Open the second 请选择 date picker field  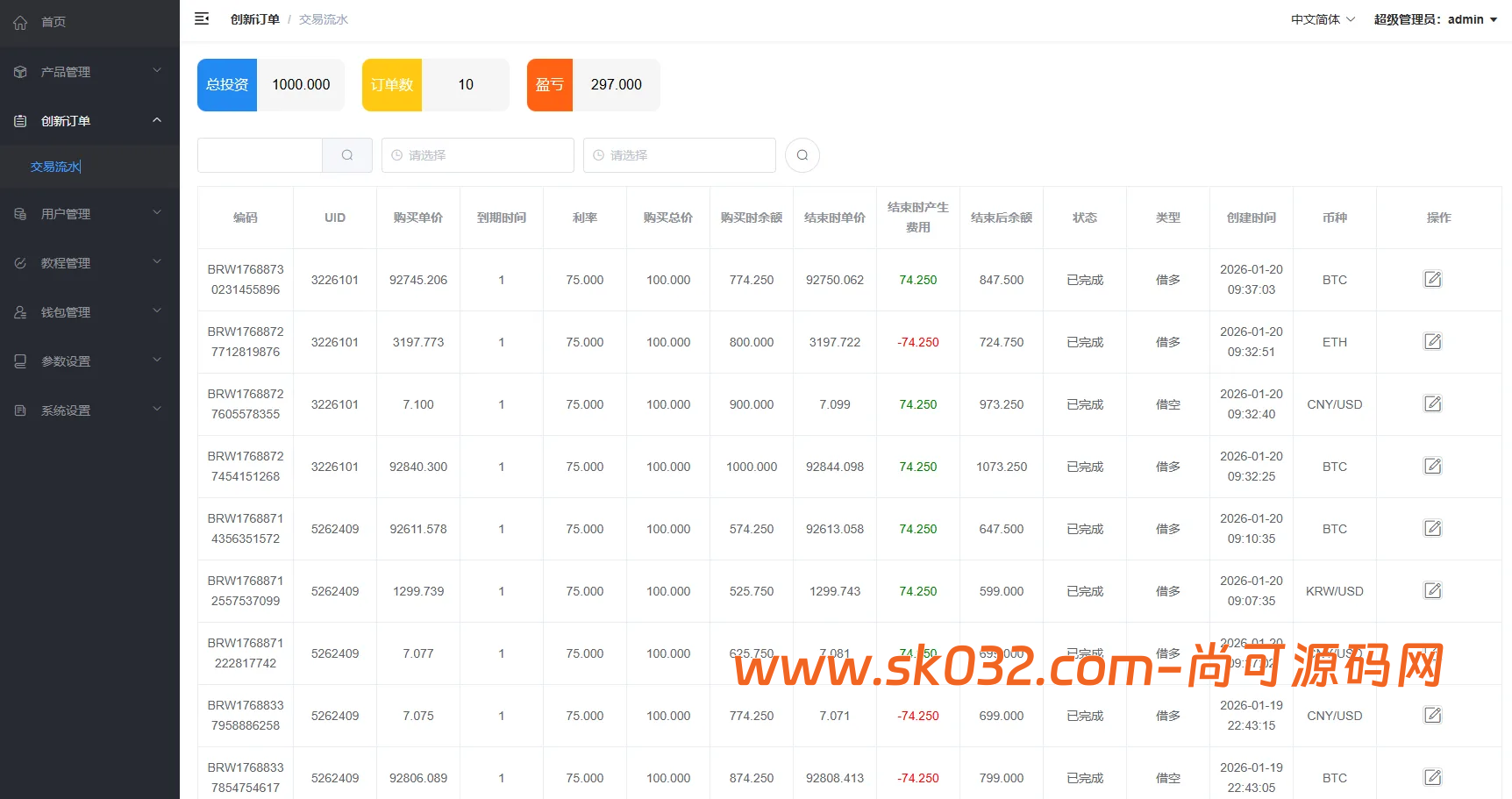coord(679,154)
